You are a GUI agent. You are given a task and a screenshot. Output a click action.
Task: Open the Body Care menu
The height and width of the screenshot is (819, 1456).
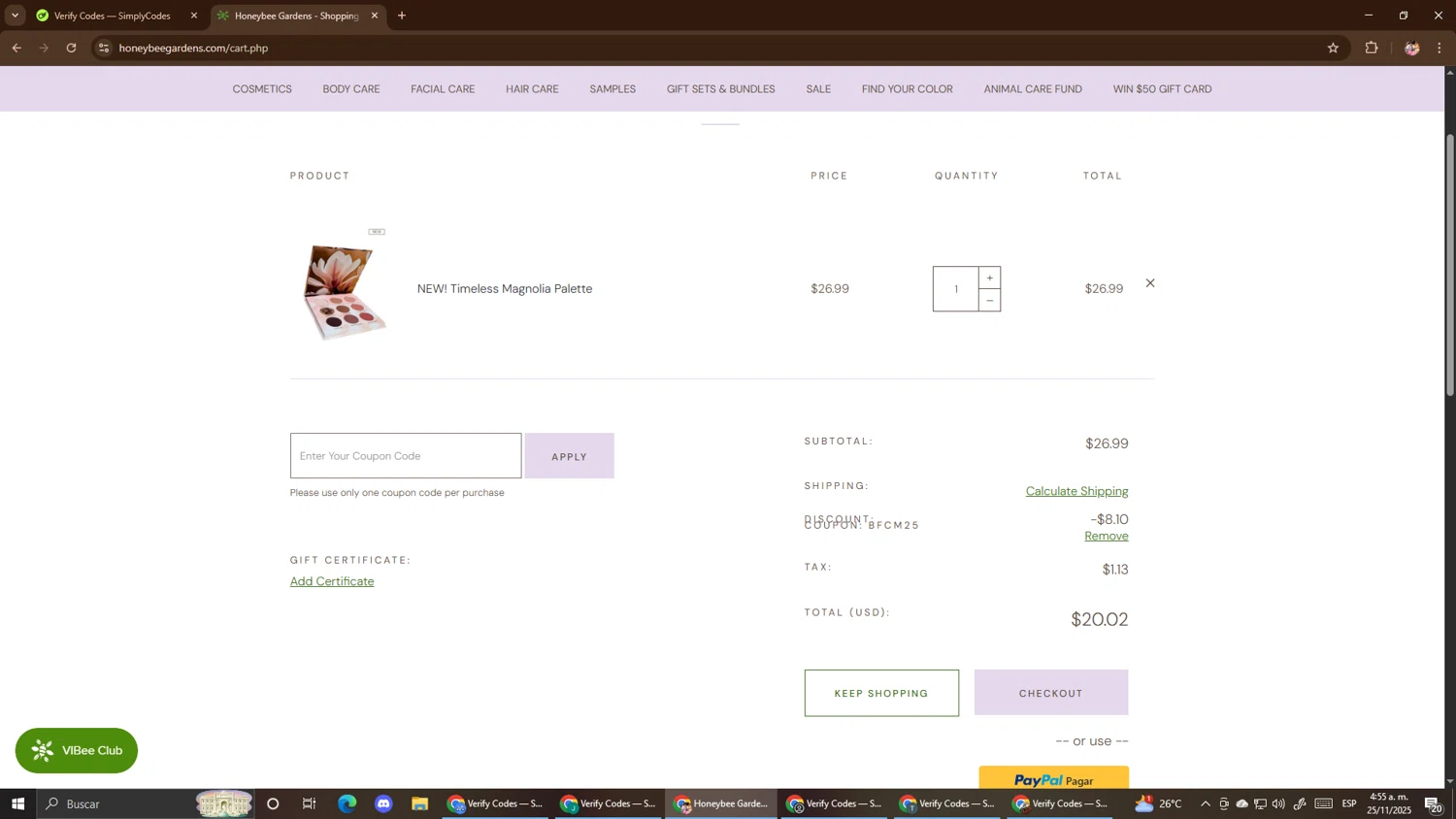point(351,89)
